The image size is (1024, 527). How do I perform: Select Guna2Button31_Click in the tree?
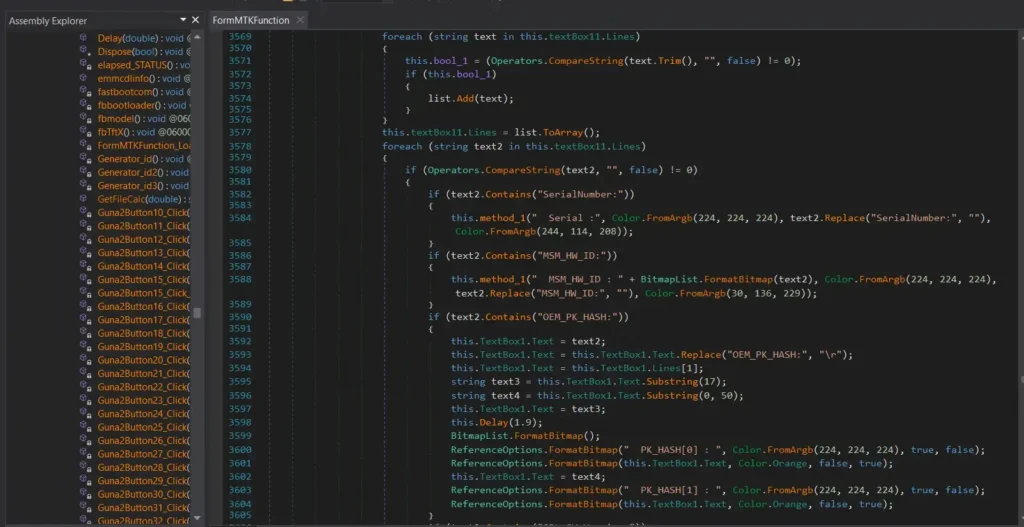tap(143, 507)
